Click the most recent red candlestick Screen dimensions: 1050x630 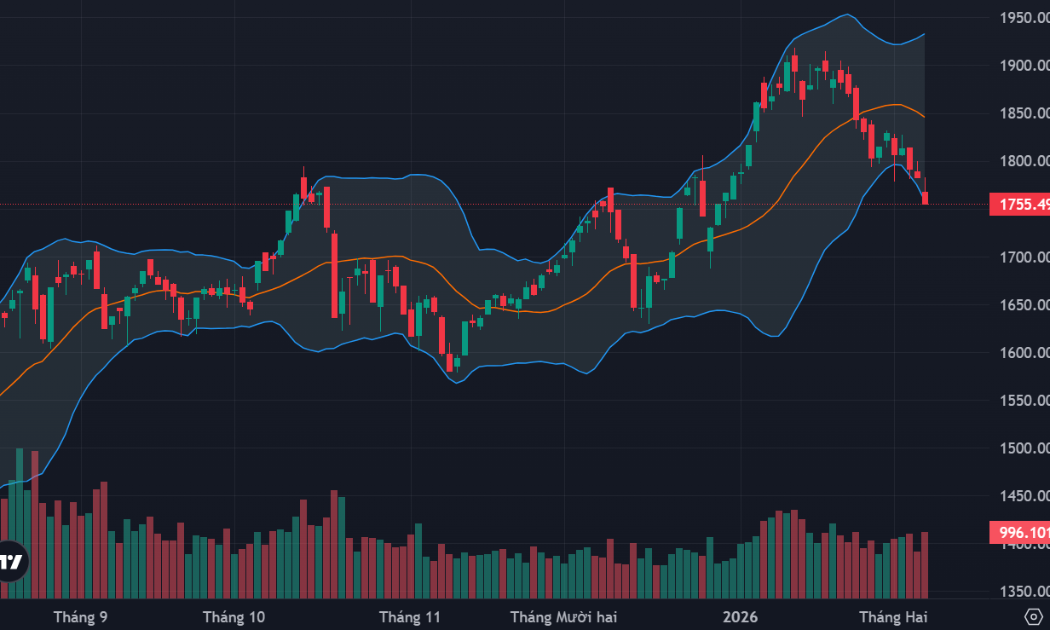pos(925,197)
